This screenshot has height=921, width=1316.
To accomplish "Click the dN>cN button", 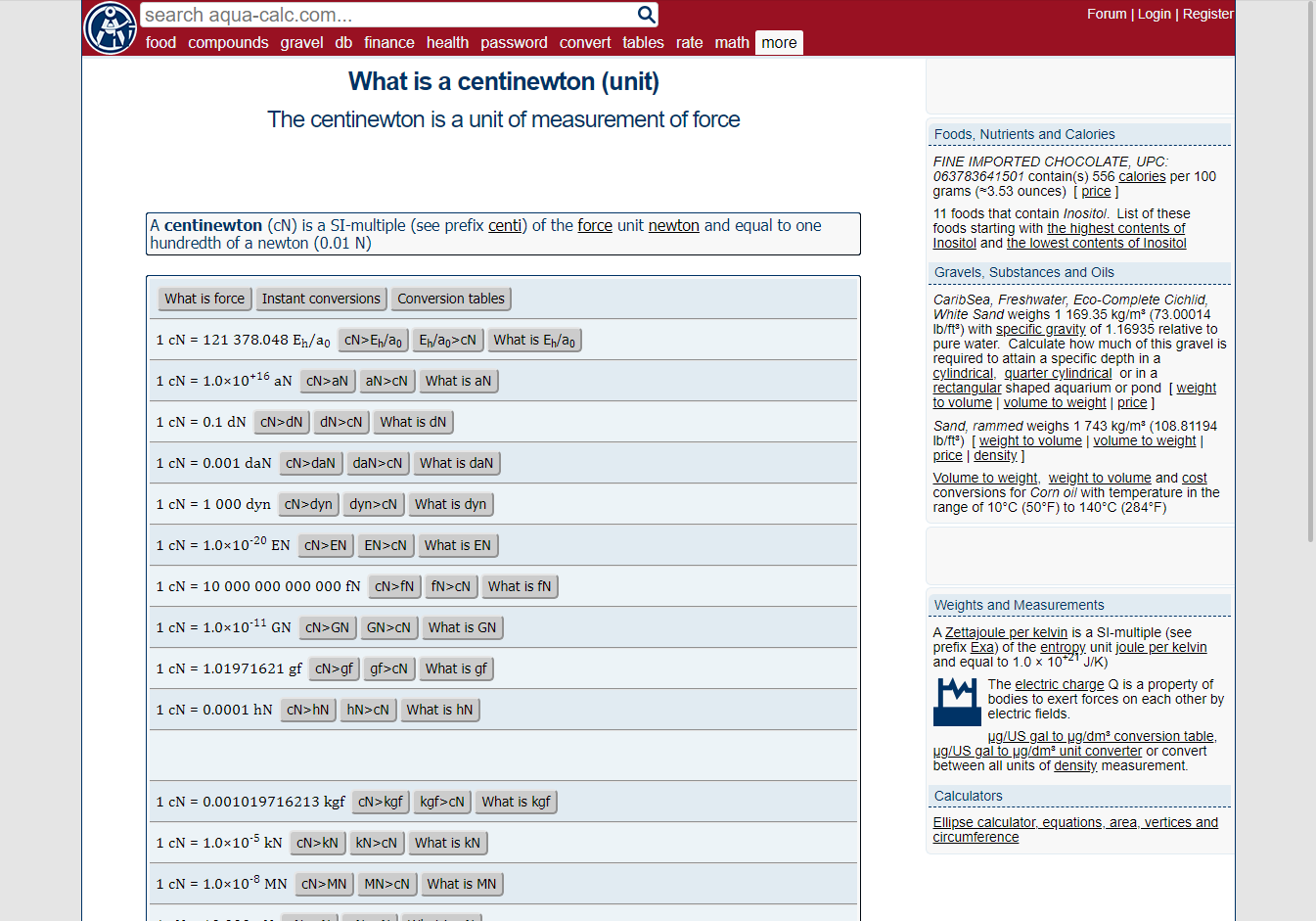I will point(341,422).
